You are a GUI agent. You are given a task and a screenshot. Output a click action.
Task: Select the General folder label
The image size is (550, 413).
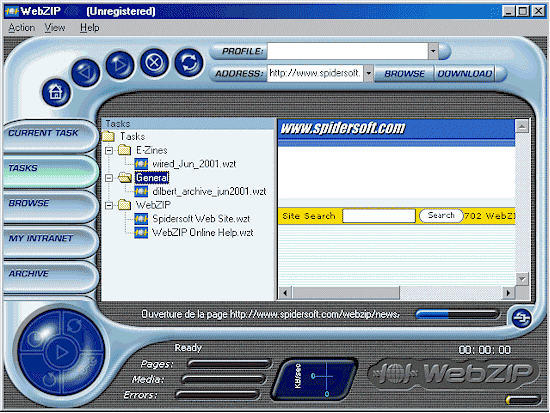pyautogui.click(x=152, y=178)
